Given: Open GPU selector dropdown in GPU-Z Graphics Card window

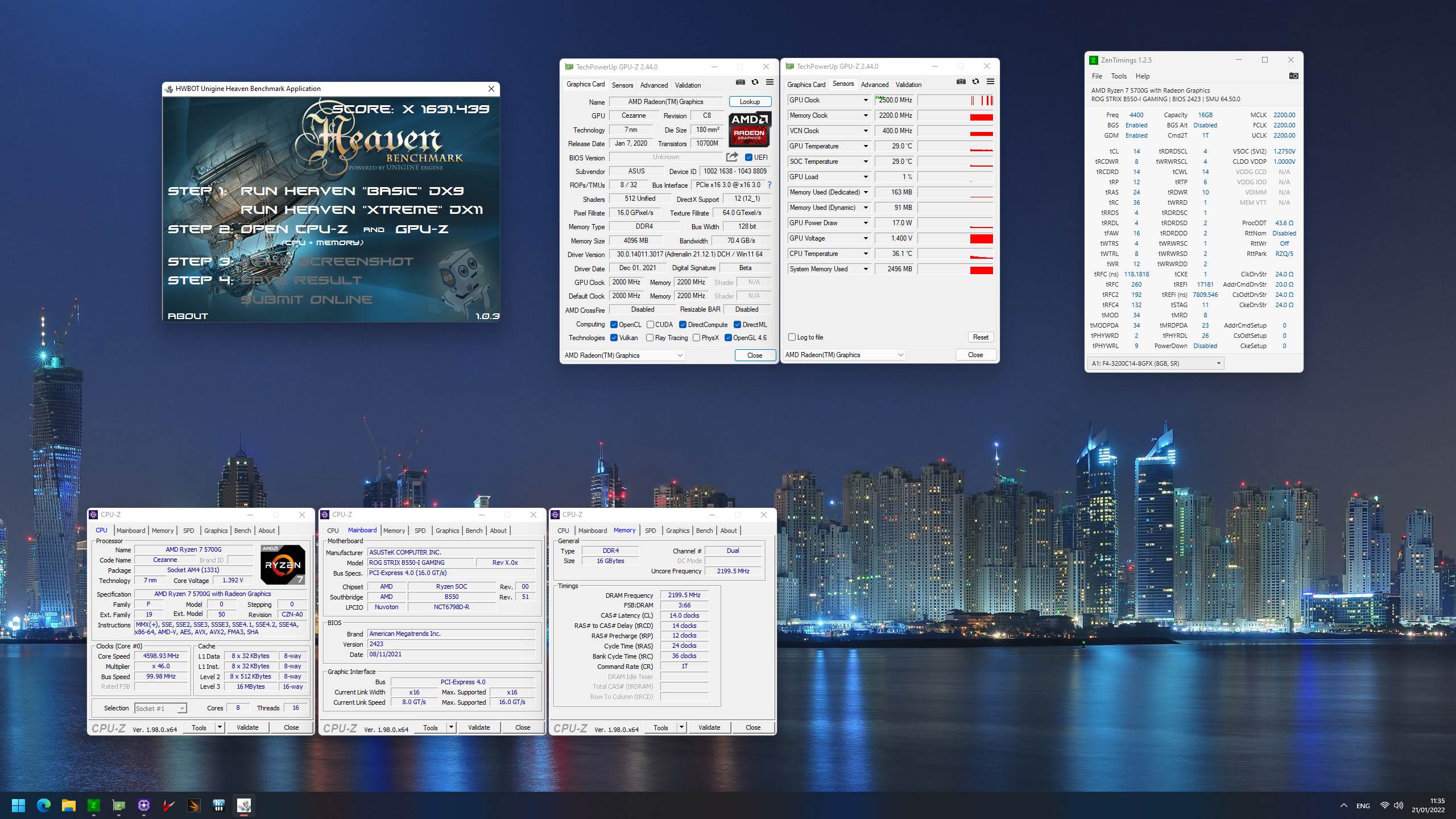Looking at the screenshot, I should tap(623, 355).
